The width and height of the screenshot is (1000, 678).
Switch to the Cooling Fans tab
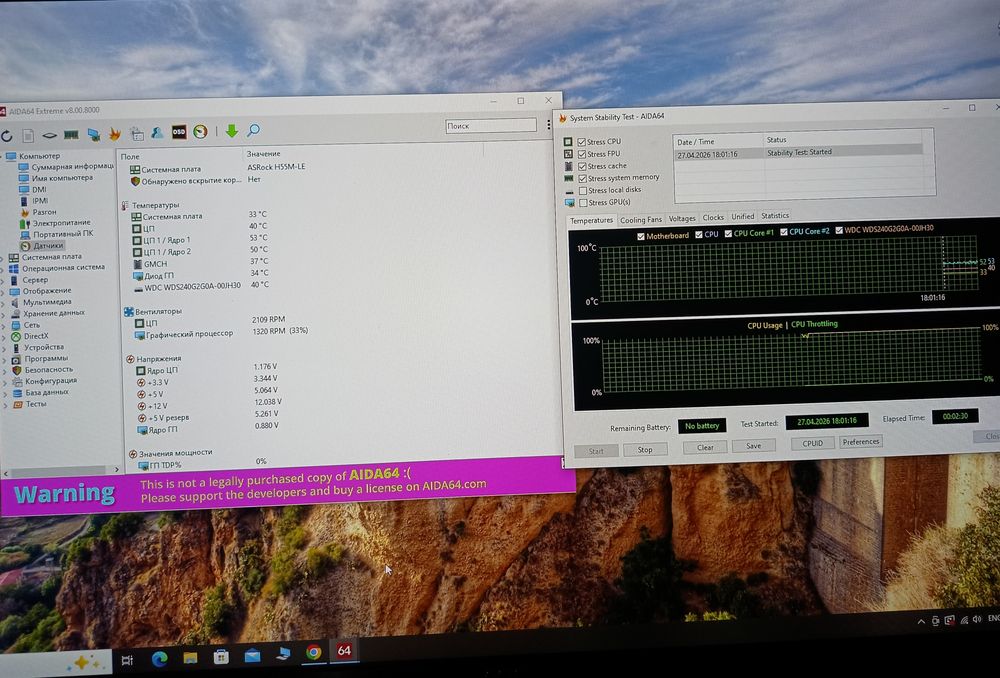tap(640, 219)
